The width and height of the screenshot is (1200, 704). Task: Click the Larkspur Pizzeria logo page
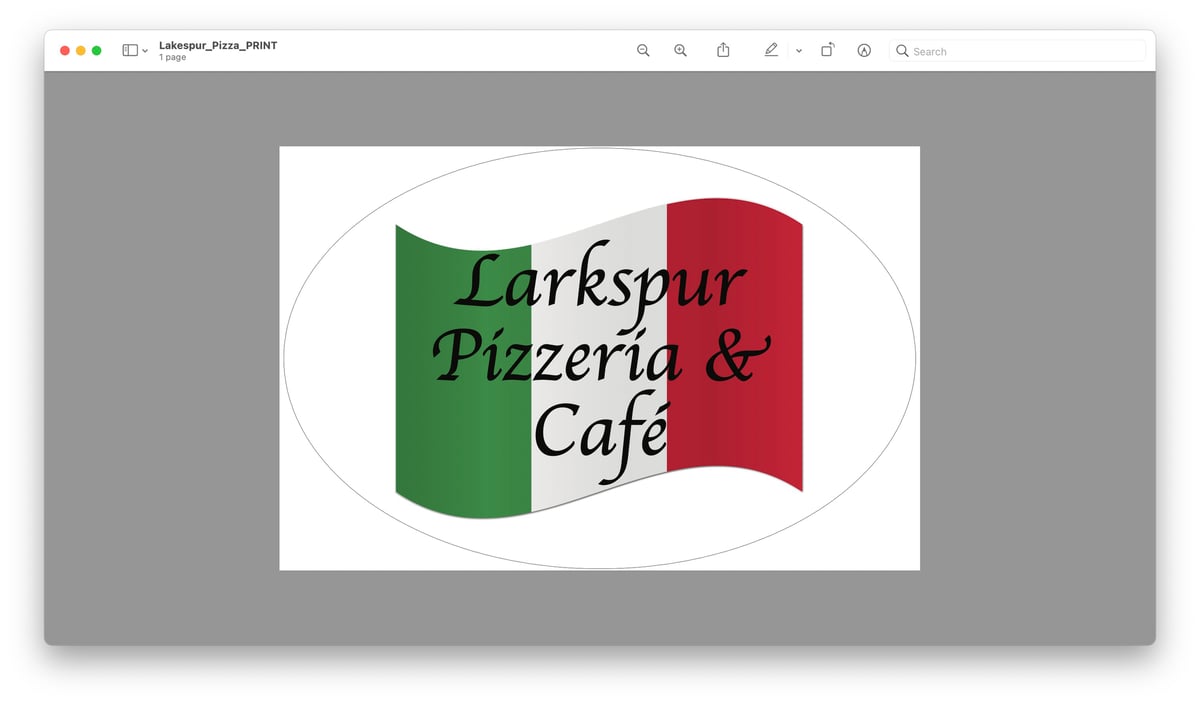pyautogui.click(x=599, y=358)
